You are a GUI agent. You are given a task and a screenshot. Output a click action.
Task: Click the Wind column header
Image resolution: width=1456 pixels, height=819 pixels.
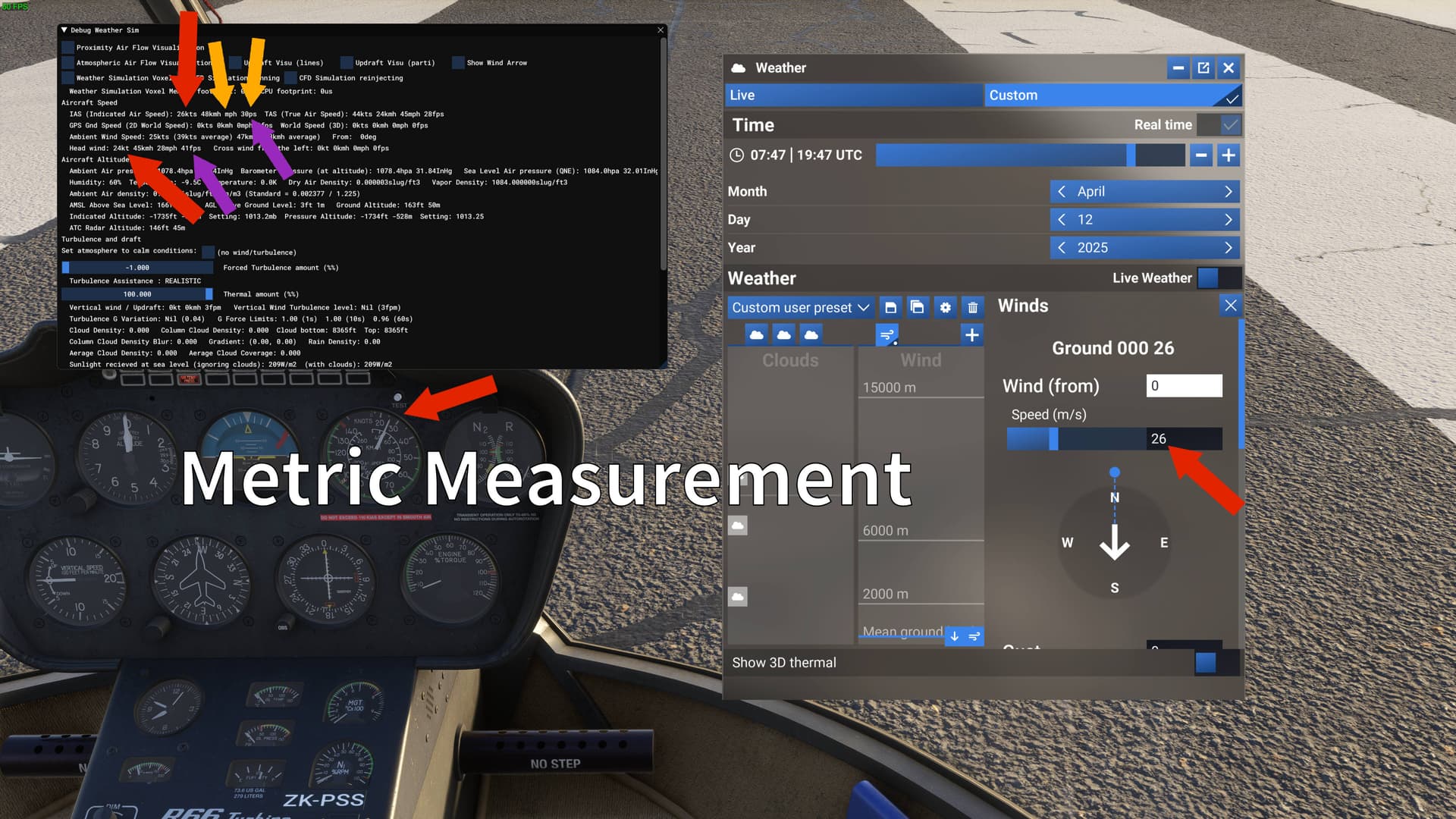tap(921, 360)
